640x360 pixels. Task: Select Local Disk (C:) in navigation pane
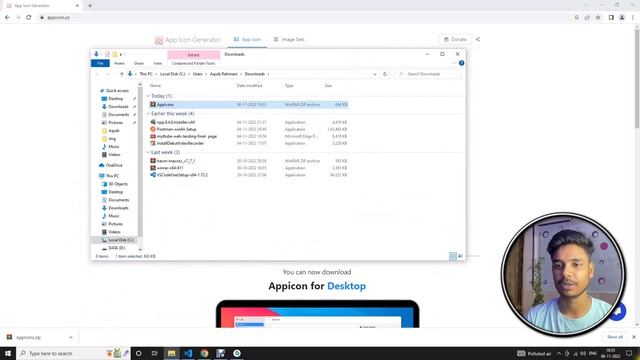coord(120,240)
